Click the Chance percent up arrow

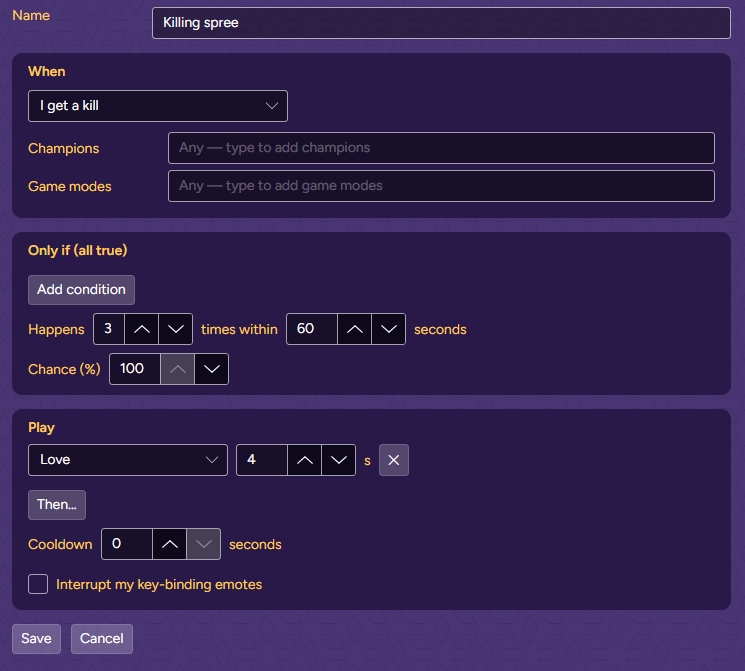tap(177, 369)
